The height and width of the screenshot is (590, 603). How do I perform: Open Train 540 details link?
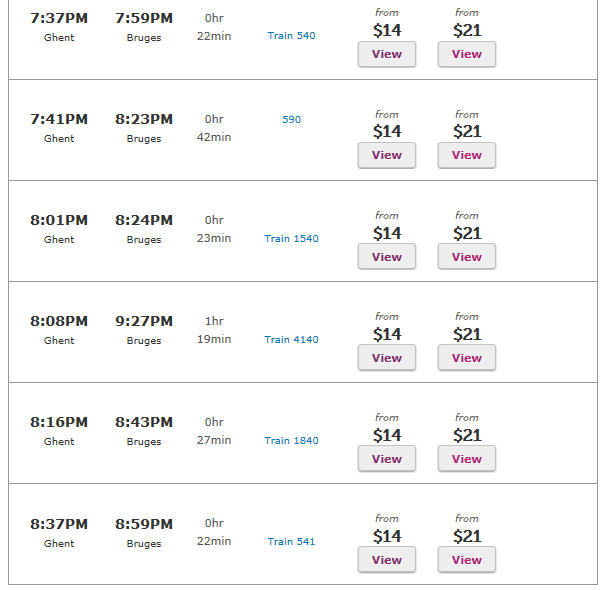[x=291, y=36]
